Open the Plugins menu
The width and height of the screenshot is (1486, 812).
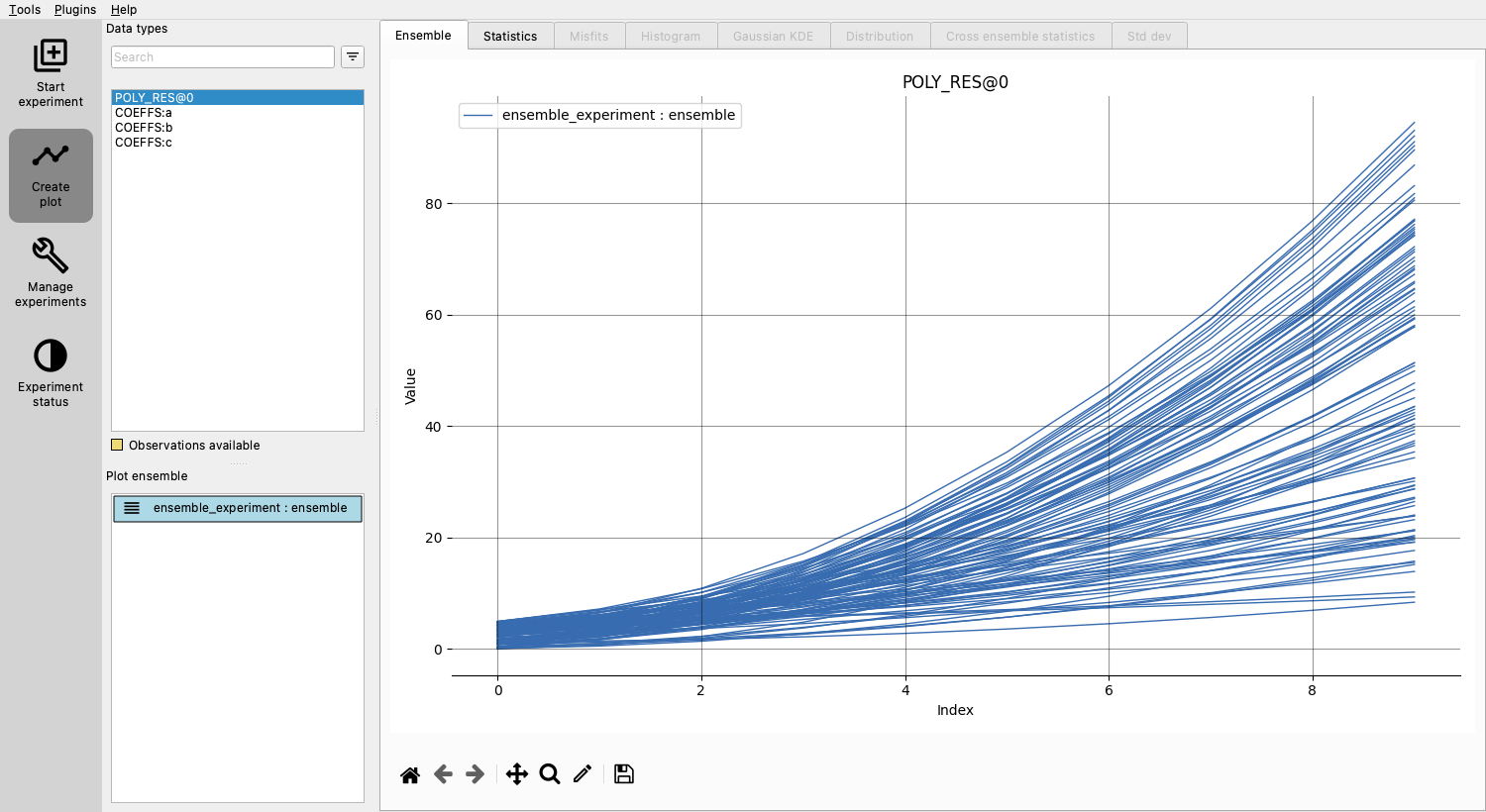(75, 10)
